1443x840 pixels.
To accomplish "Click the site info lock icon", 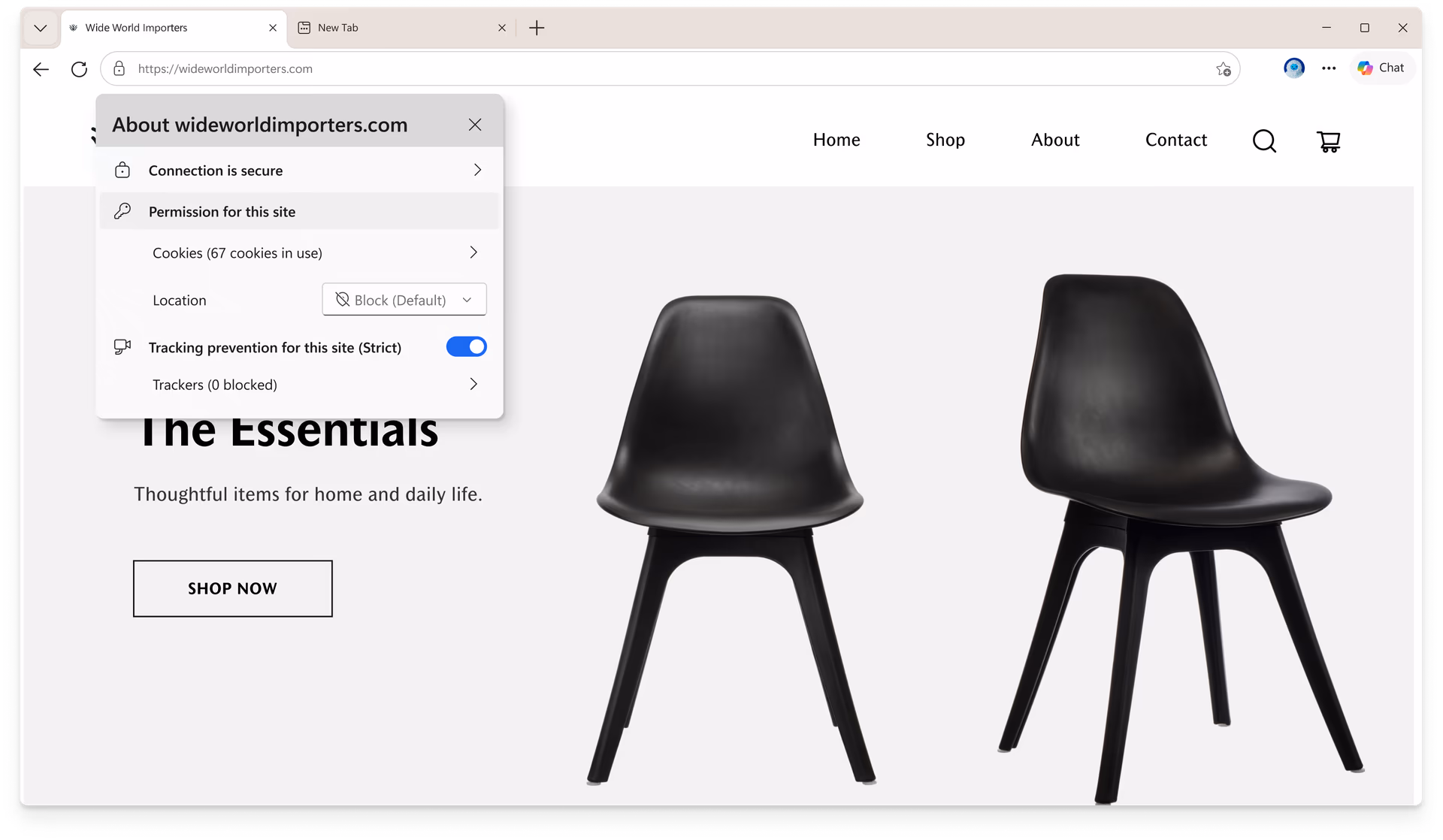I will [x=119, y=69].
